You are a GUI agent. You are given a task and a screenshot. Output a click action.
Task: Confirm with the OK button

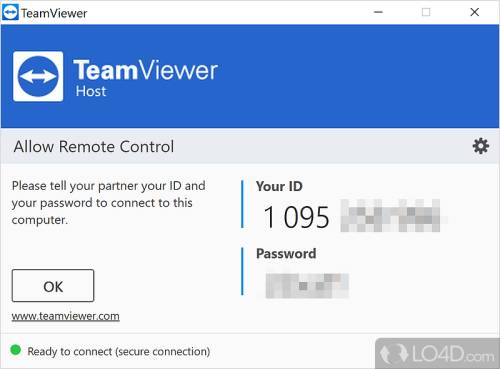[x=53, y=286]
